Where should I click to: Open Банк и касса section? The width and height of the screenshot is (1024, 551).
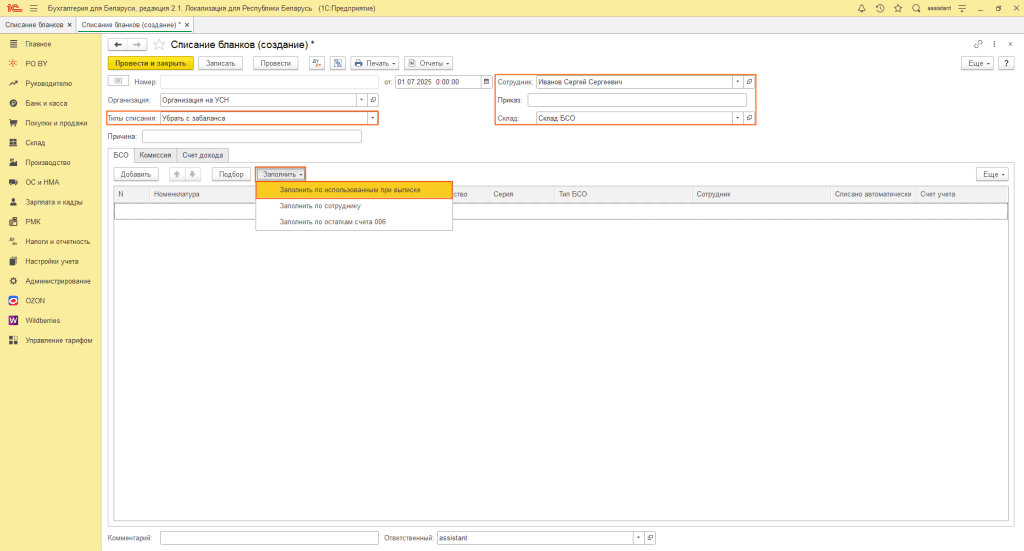(x=46, y=103)
